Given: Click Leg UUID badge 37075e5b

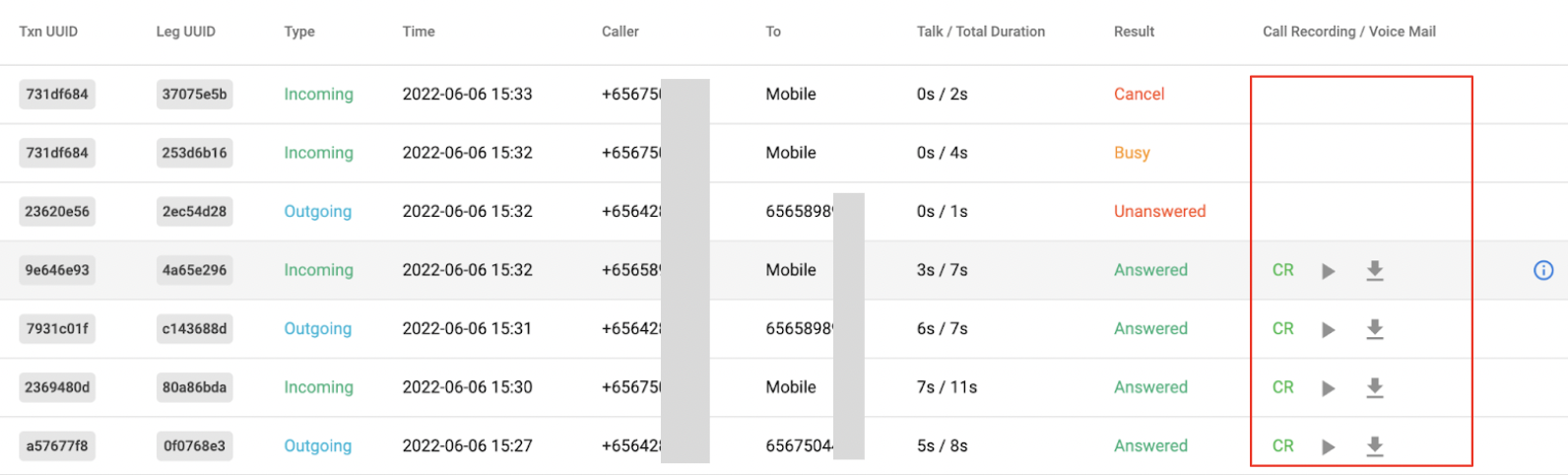Looking at the screenshot, I should [x=194, y=95].
